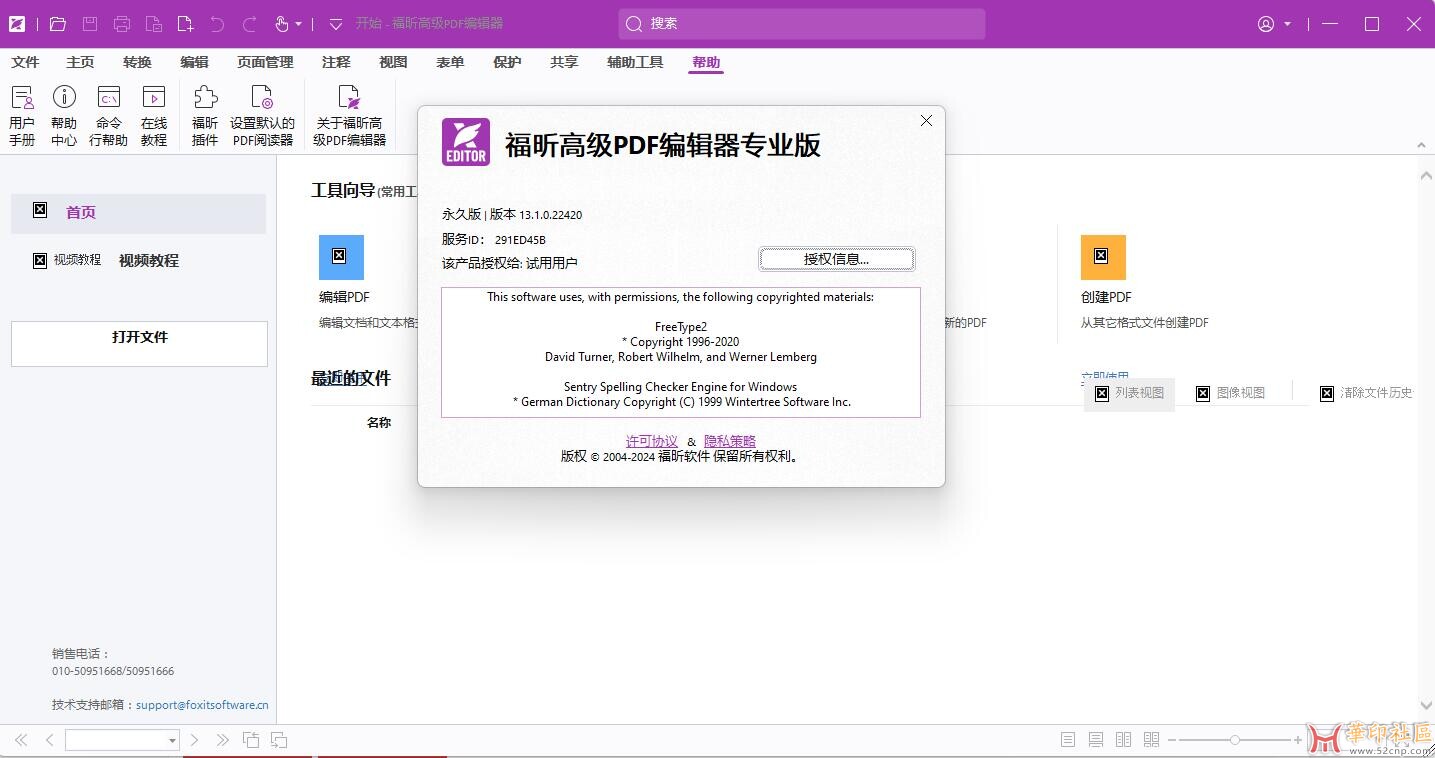Image resolution: width=1435 pixels, height=758 pixels.
Task: Go to last page double-arrow icon
Action: click(223, 740)
